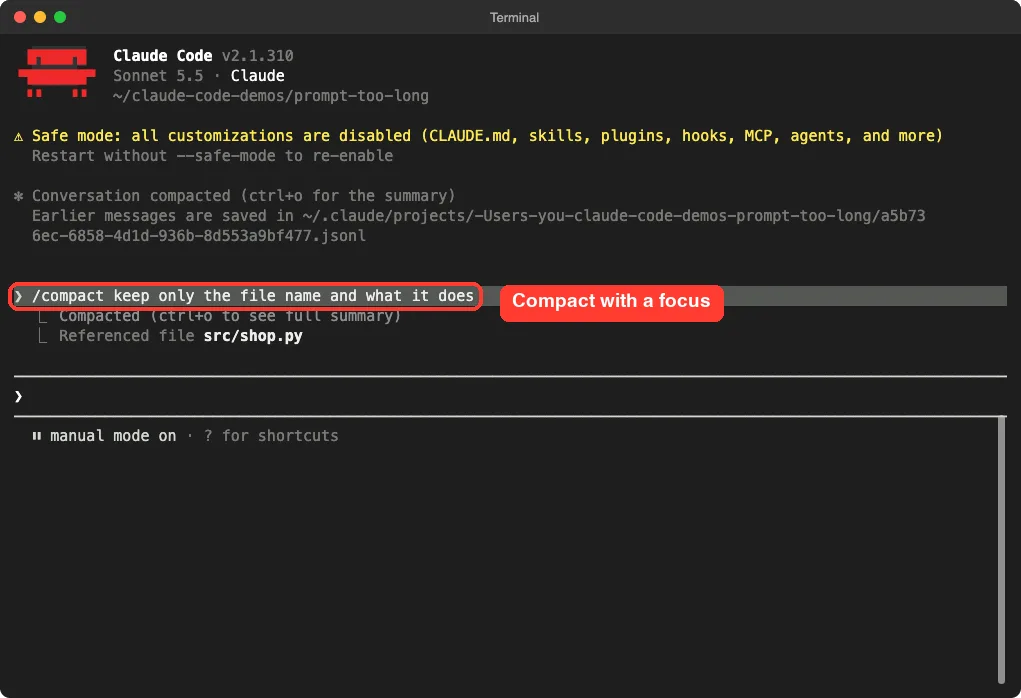Click the Safe mode warning line
Image resolution: width=1021 pixels, height=698 pixels.
tap(487, 135)
